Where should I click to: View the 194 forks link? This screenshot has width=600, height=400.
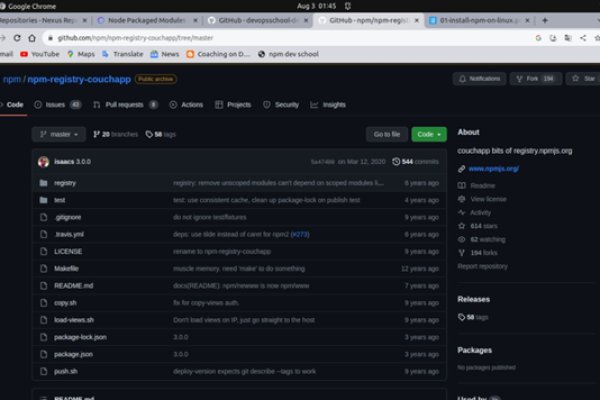(484, 253)
